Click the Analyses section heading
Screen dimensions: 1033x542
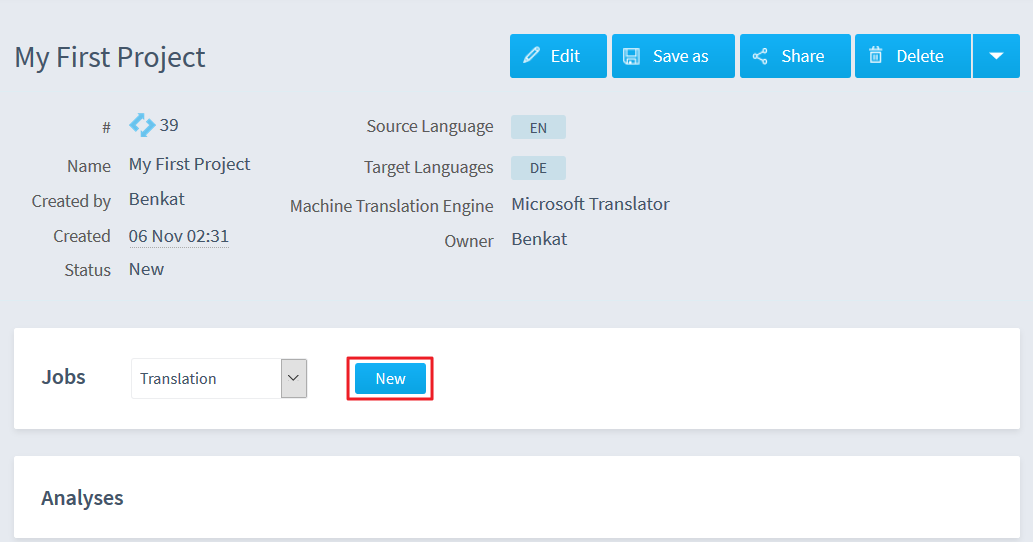click(82, 498)
